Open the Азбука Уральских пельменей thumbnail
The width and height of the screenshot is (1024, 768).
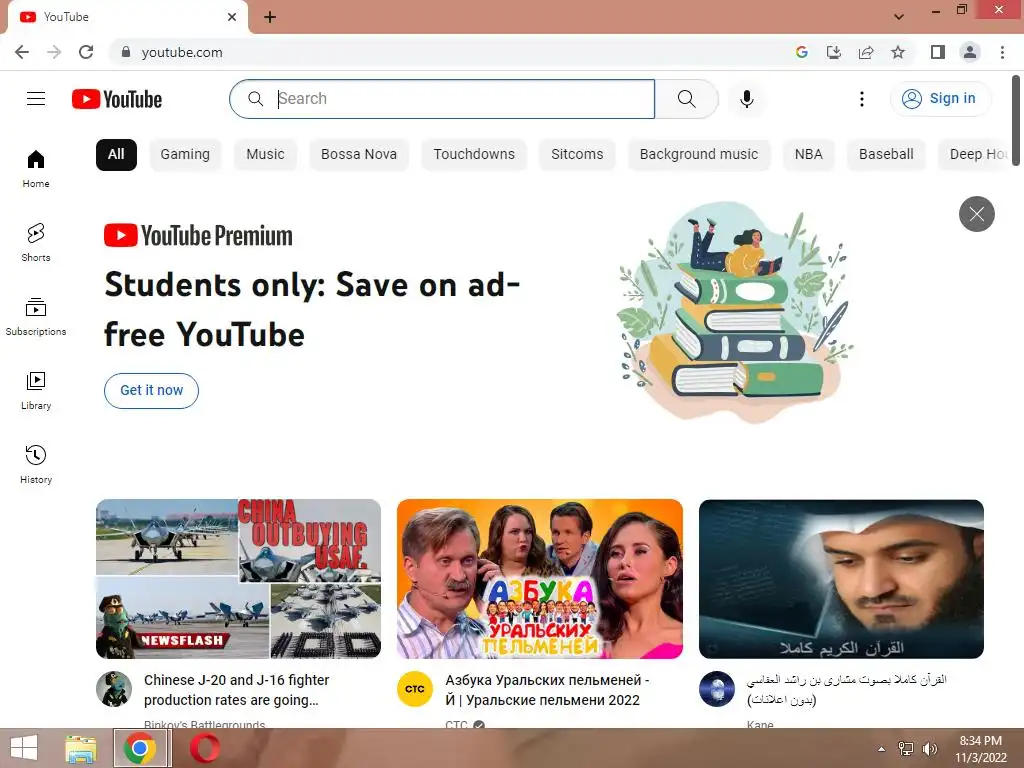539,579
